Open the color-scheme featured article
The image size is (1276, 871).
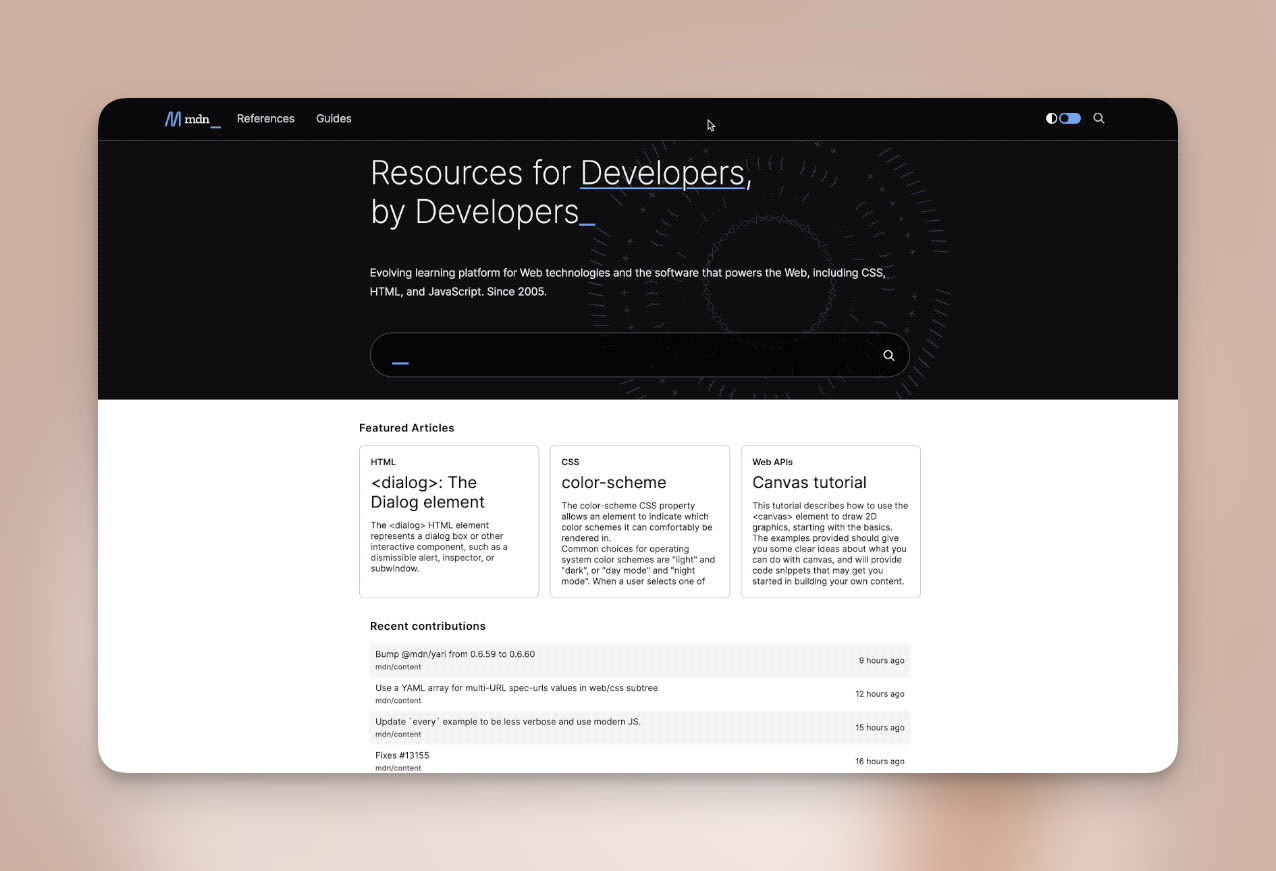613,482
